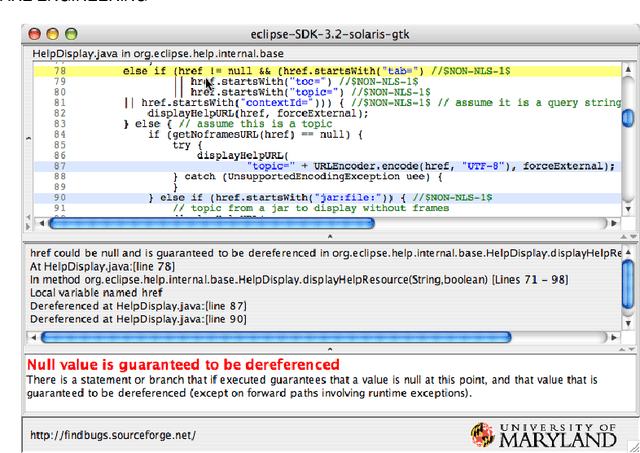Screen dimensions: 640x453
Task: Select highlighted code line 78
Action: (327, 71)
